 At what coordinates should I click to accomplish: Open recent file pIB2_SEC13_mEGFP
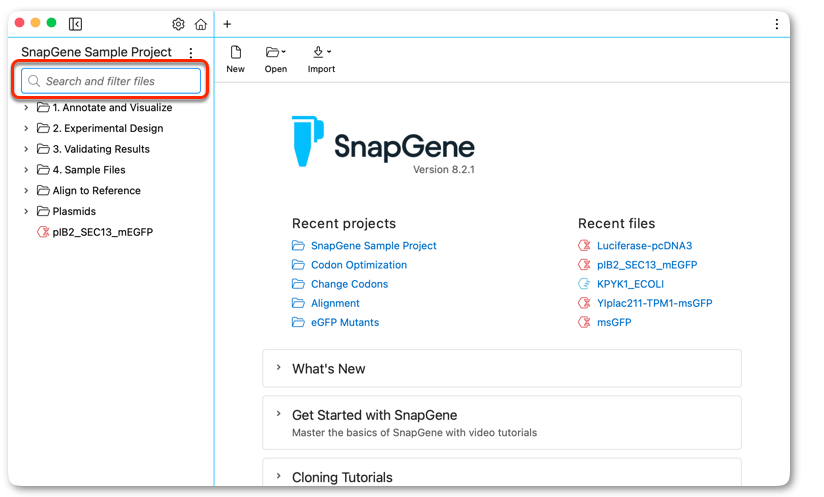[x=647, y=265]
